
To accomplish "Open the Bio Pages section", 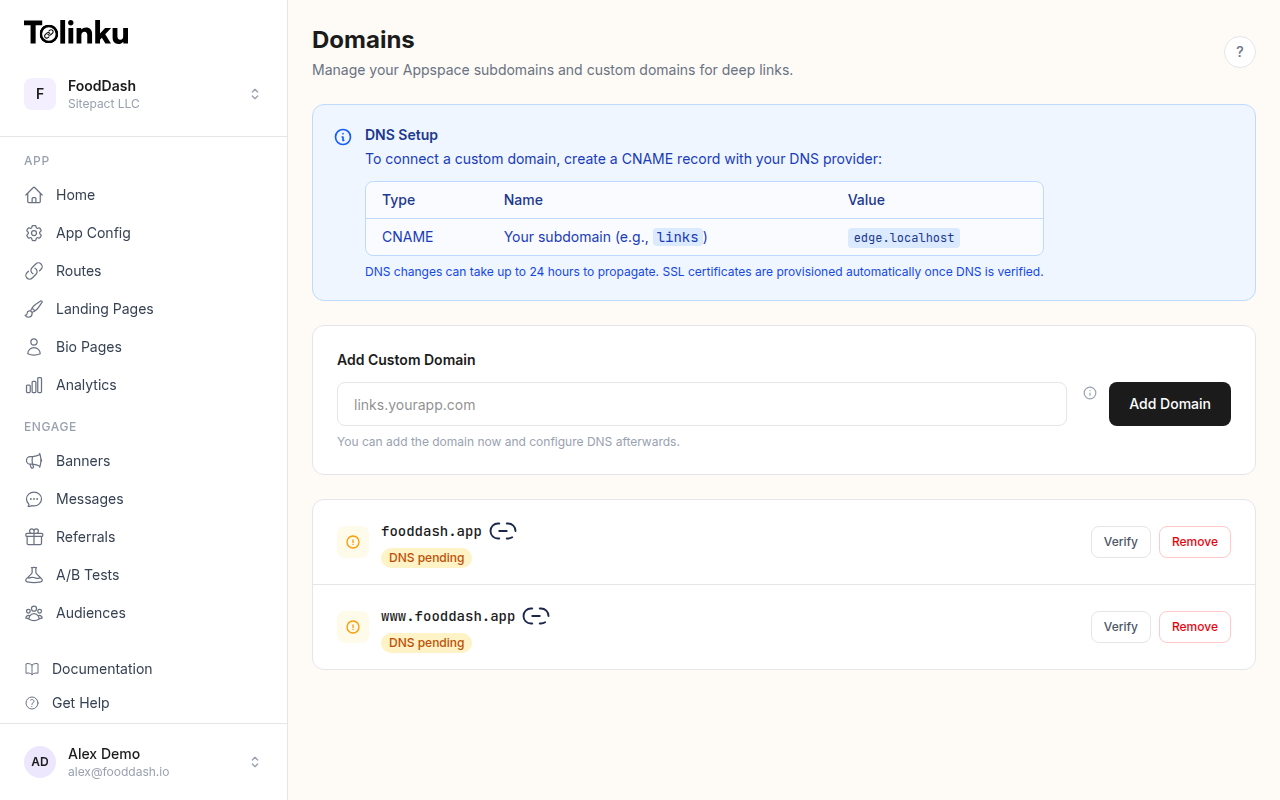I will [x=86, y=346].
